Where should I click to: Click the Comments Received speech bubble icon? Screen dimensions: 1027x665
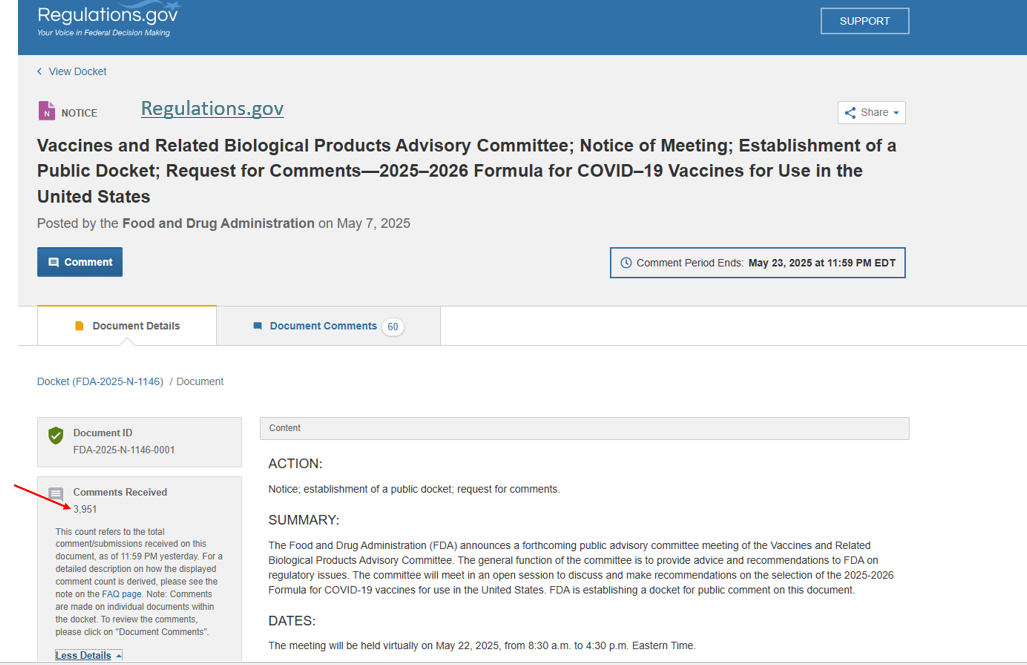pyautogui.click(x=56, y=494)
